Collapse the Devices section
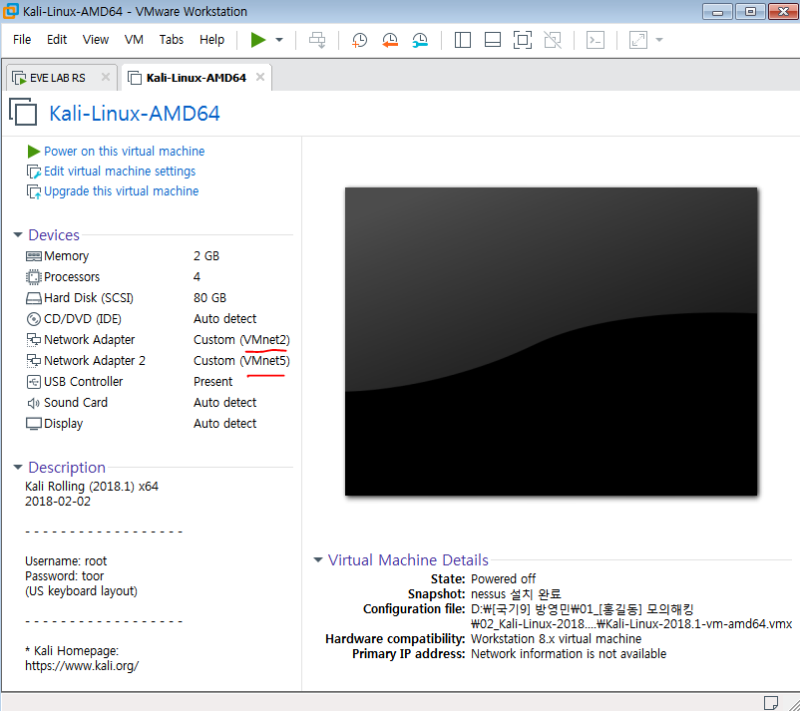Screen dimensions: 800x711 point(17,235)
